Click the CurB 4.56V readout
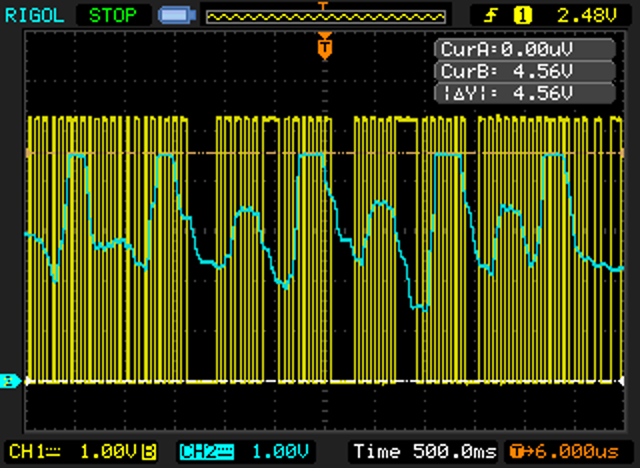 [x=525, y=71]
